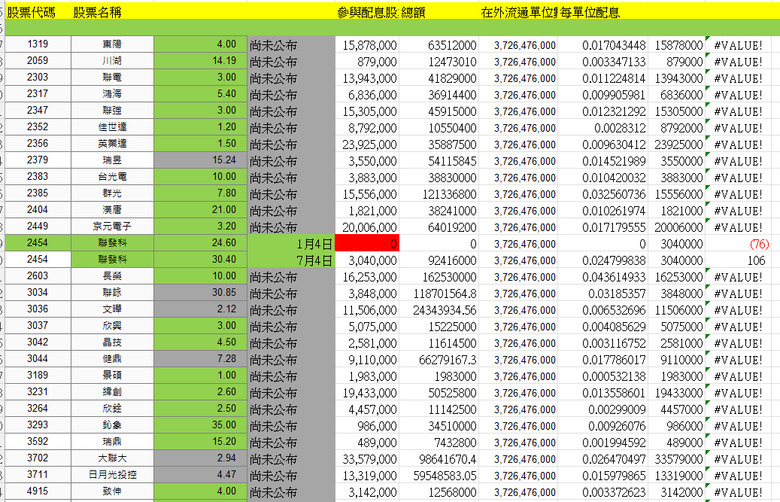Click the date cell 1月4日
This screenshot has width=780, height=502.
(x=291, y=244)
